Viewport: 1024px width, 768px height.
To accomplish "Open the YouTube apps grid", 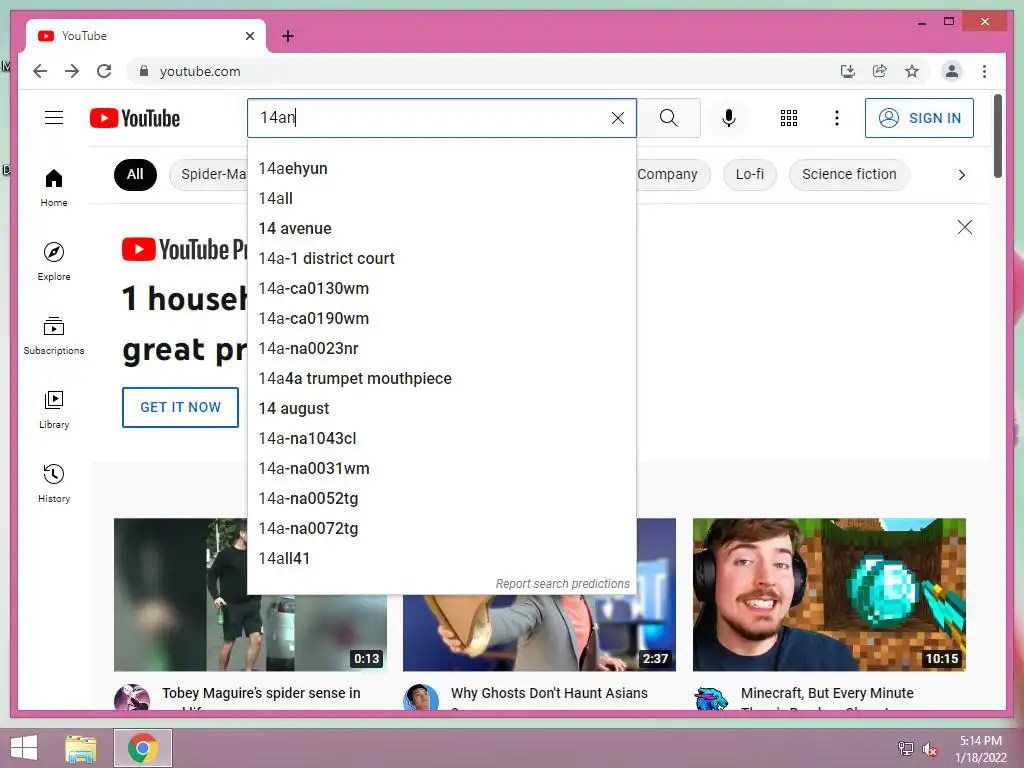I will pos(789,118).
